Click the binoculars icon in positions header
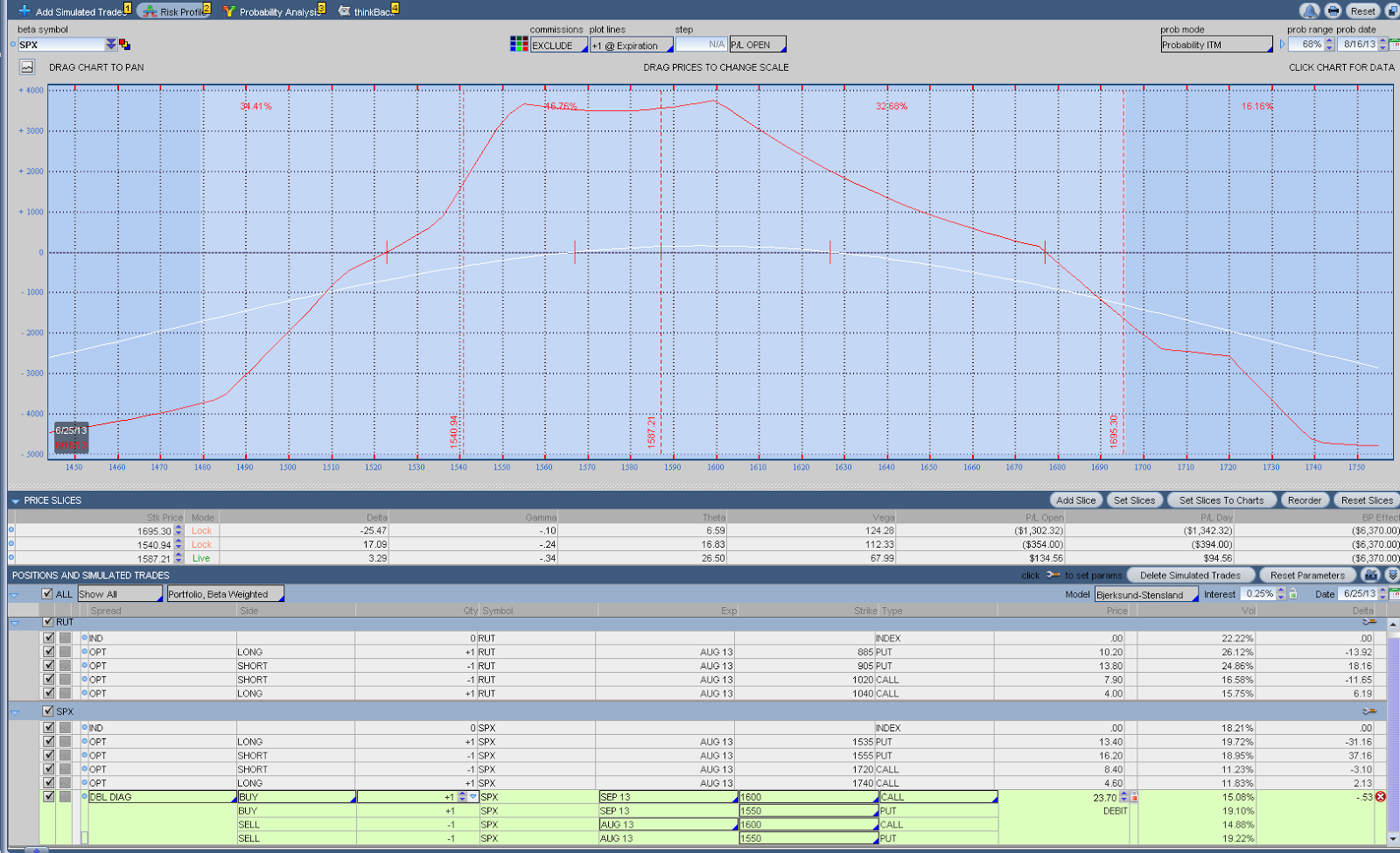The height and width of the screenshot is (853, 1400). pyautogui.click(x=1370, y=575)
